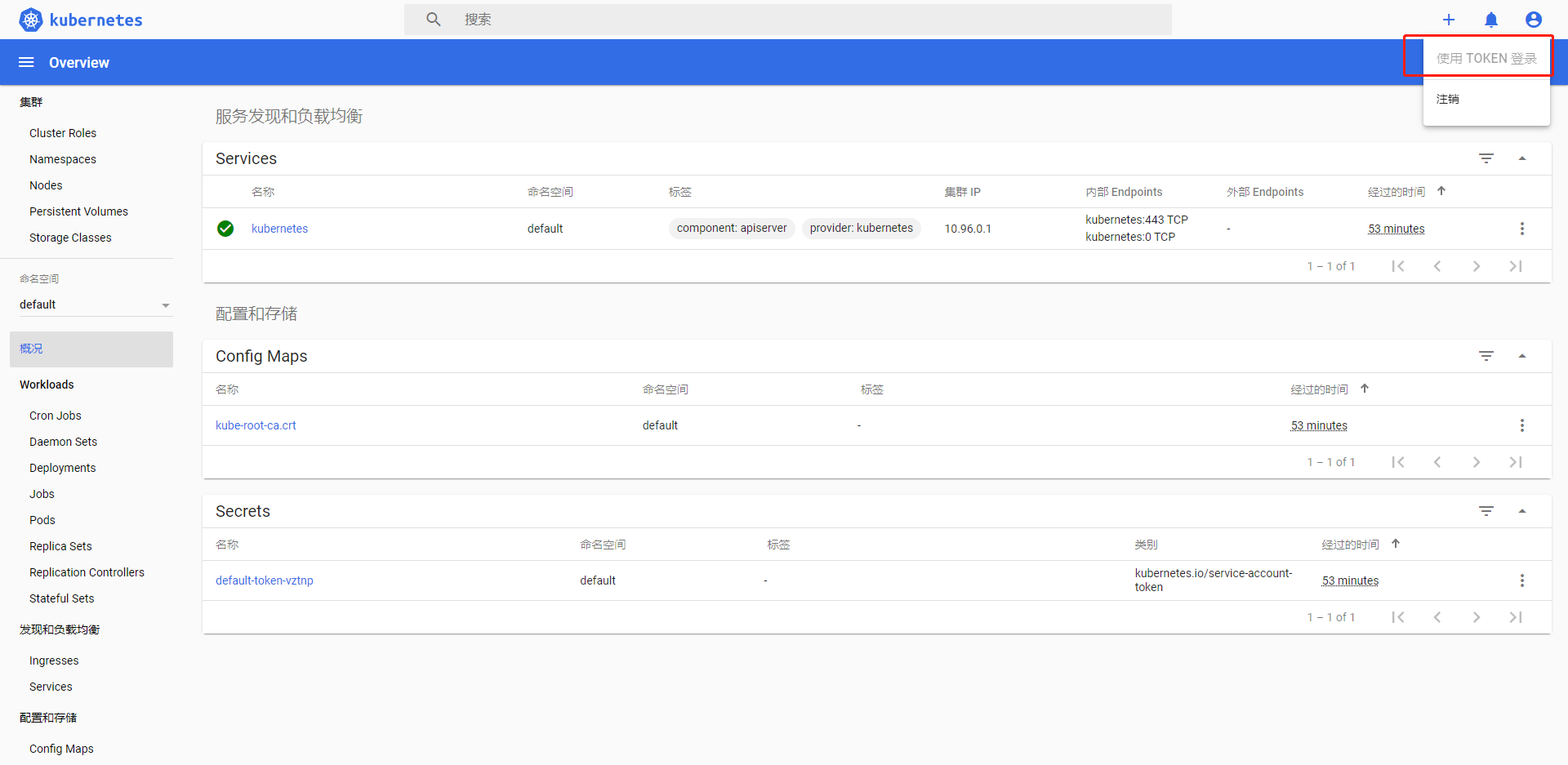Image resolution: width=1568 pixels, height=765 pixels.
Task: Go to last page in Config Maps pagination
Action: coord(1516,462)
